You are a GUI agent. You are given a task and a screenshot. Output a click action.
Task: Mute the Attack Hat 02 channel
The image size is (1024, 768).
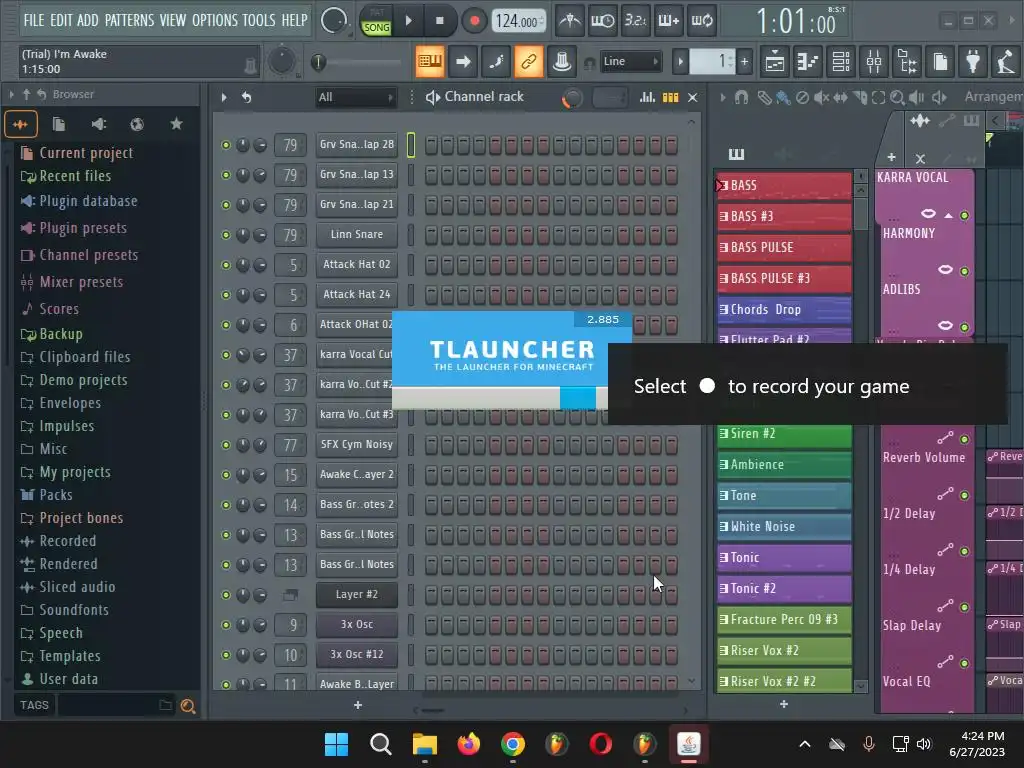[x=226, y=264]
